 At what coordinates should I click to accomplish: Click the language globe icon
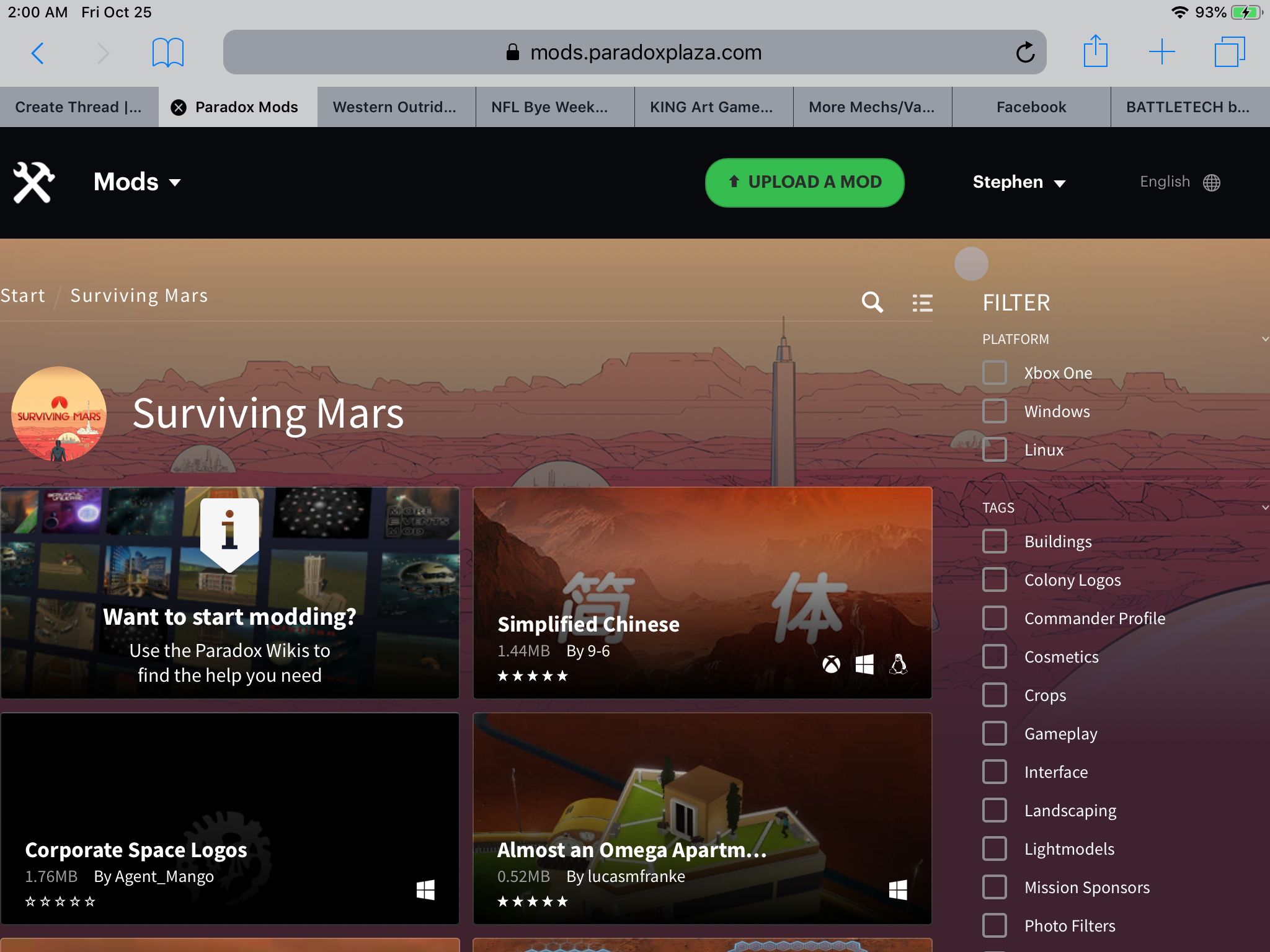pos(1211,183)
